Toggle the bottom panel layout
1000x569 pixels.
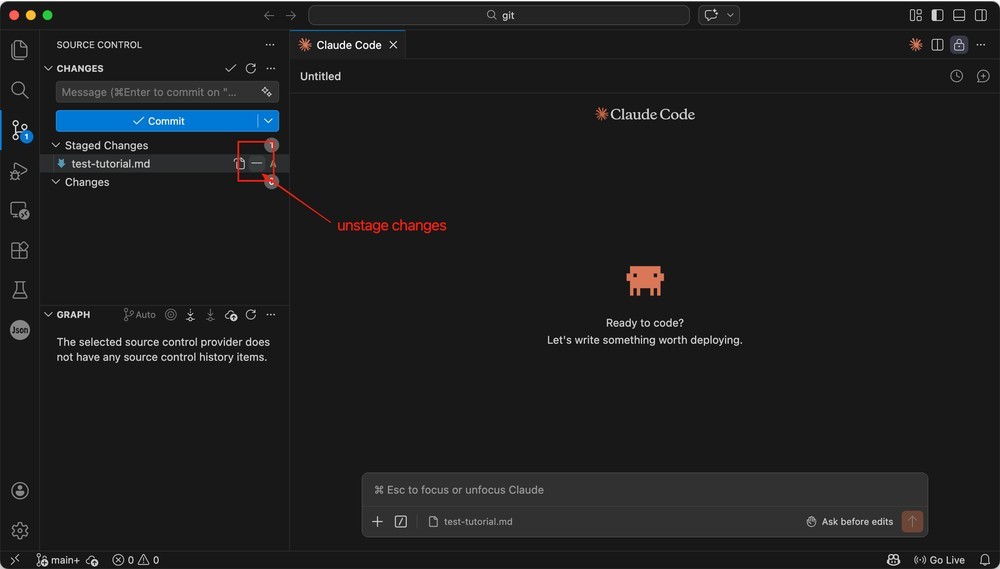coord(959,15)
